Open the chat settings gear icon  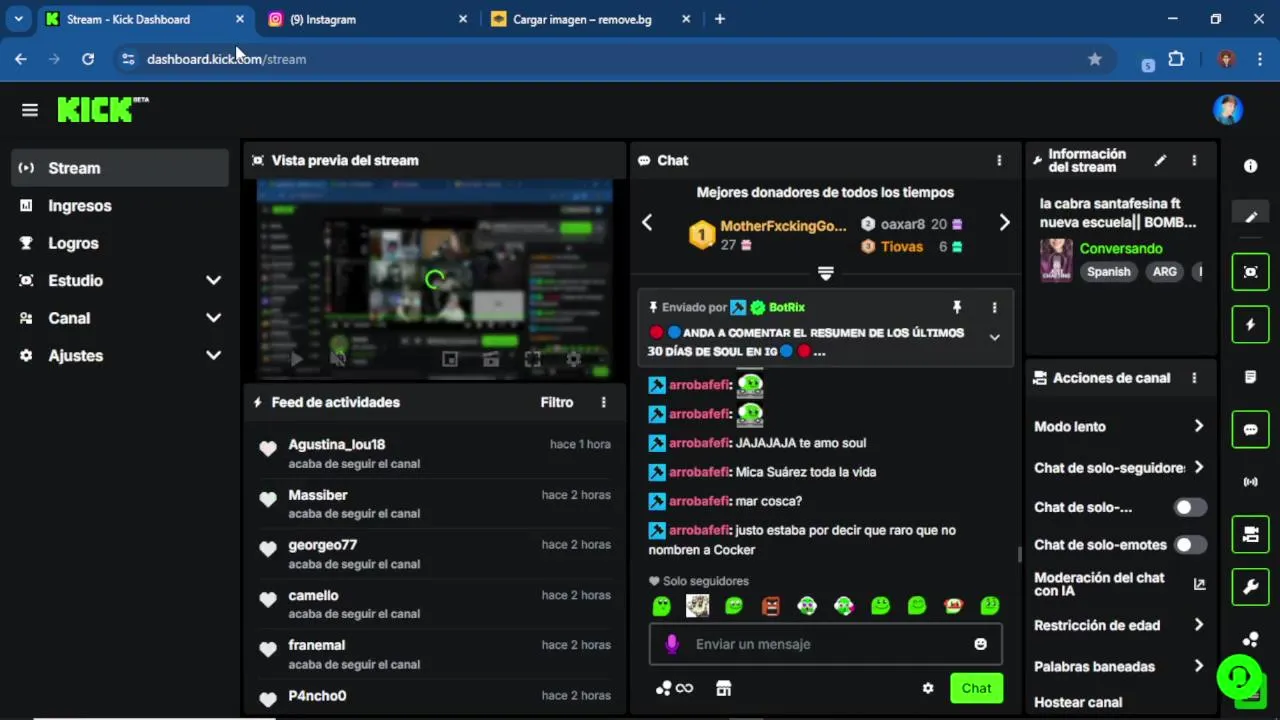928,688
